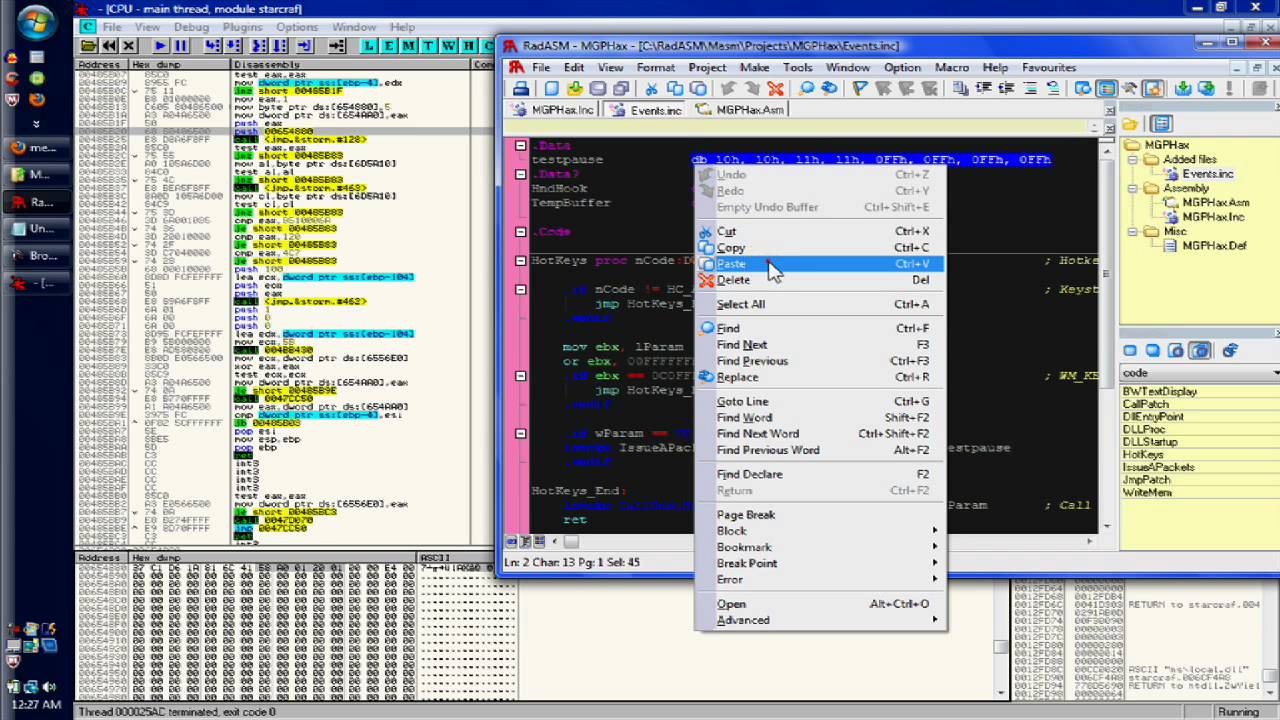The image size is (1280, 720).
Task: Switch to the MGPHax.Asm tab
Action: click(739, 110)
